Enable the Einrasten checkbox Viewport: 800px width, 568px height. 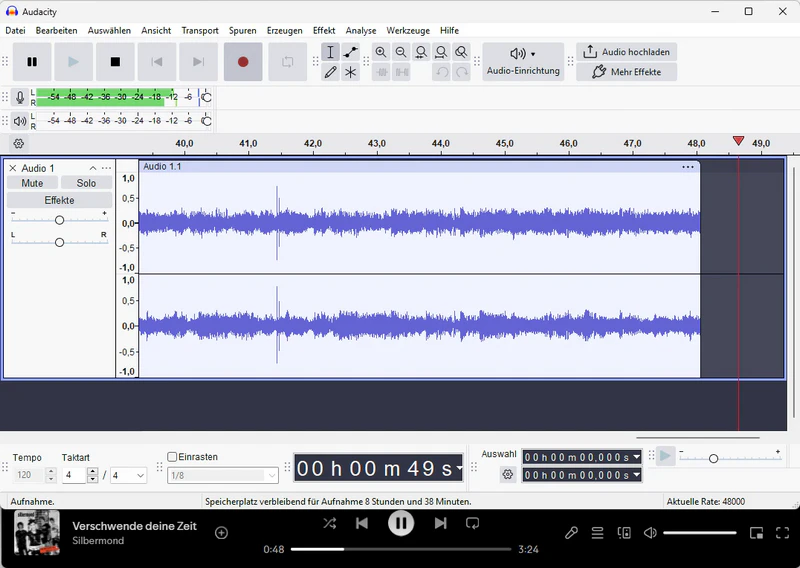[172, 457]
